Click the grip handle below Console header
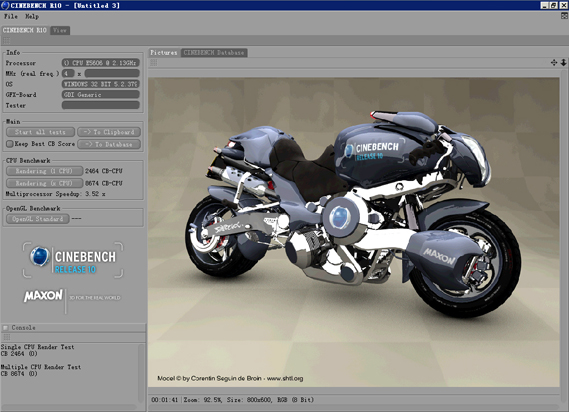The width and height of the screenshot is (569, 412). pos(7,337)
